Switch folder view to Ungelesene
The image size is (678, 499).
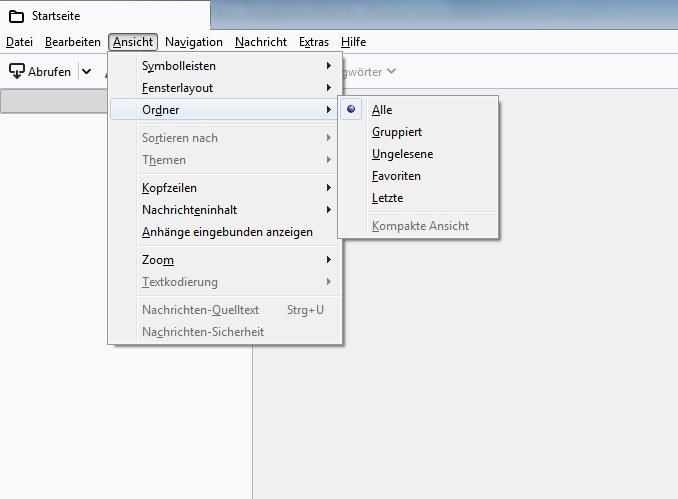coord(402,154)
